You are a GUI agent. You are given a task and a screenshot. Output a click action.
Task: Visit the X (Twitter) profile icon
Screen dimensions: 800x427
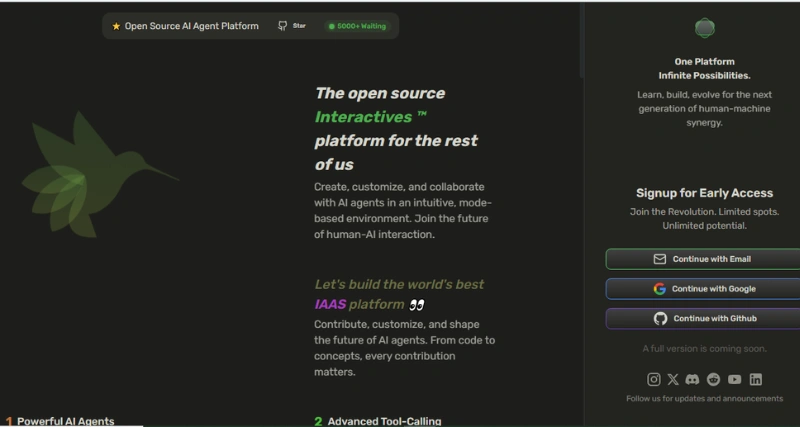(x=673, y=379)
